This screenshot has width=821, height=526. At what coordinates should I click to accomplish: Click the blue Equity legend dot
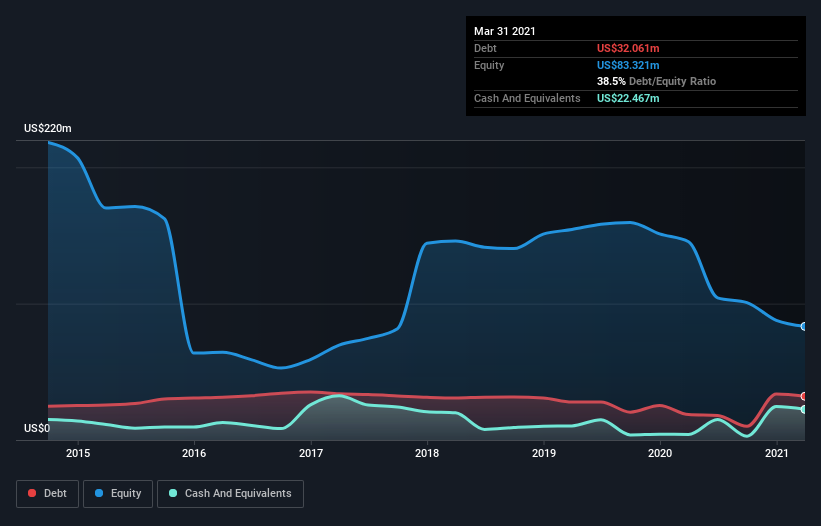click(99, 493)
